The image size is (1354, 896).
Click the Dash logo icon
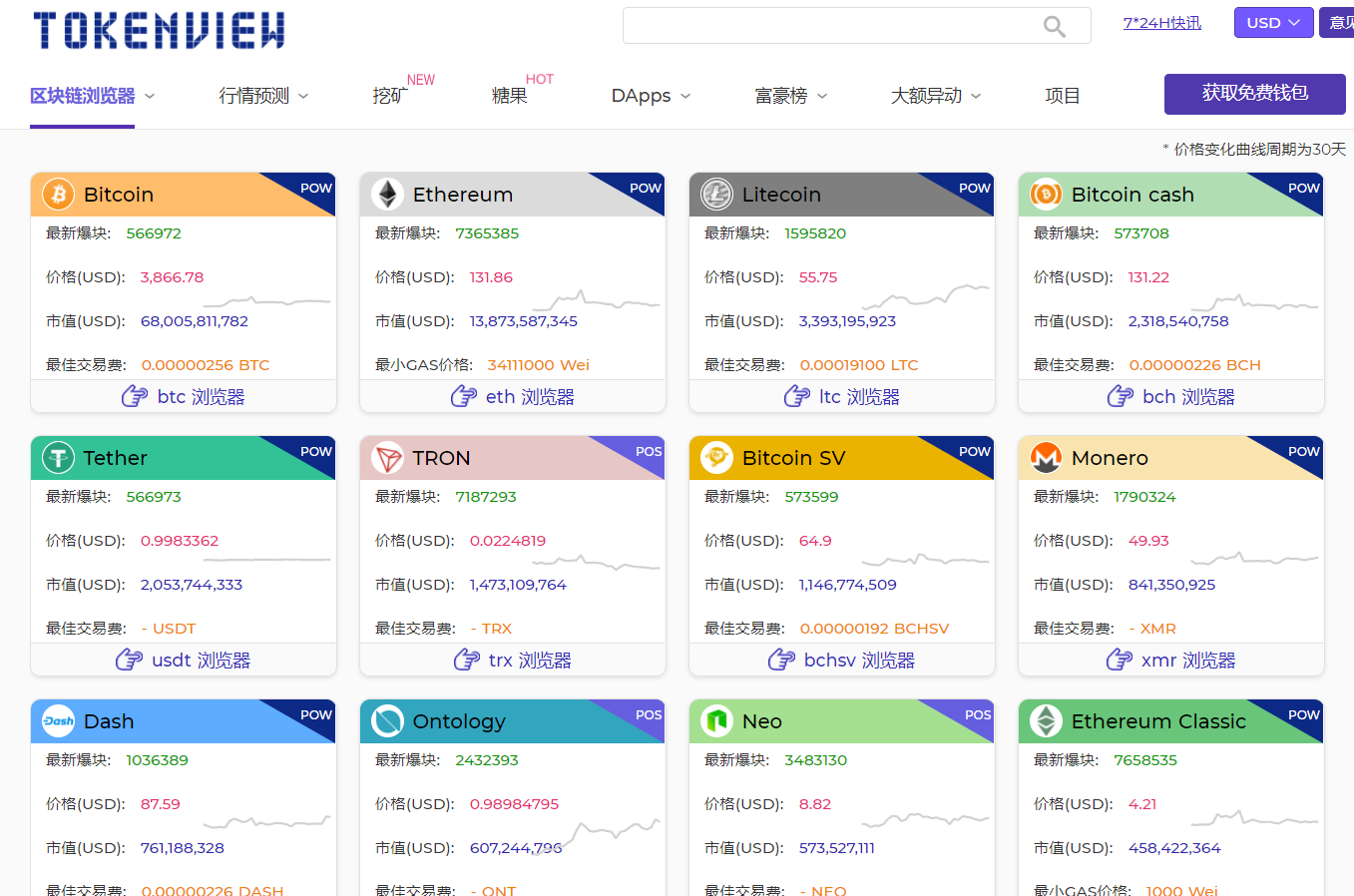tap(58, 720)
